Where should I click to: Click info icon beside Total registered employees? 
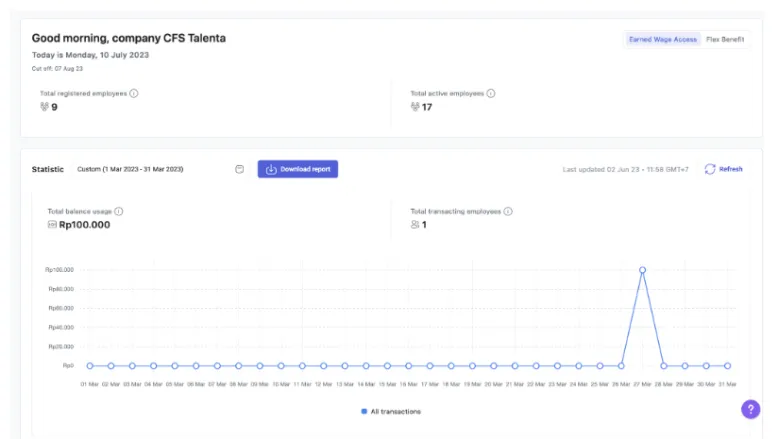click(x=134, y=93)
